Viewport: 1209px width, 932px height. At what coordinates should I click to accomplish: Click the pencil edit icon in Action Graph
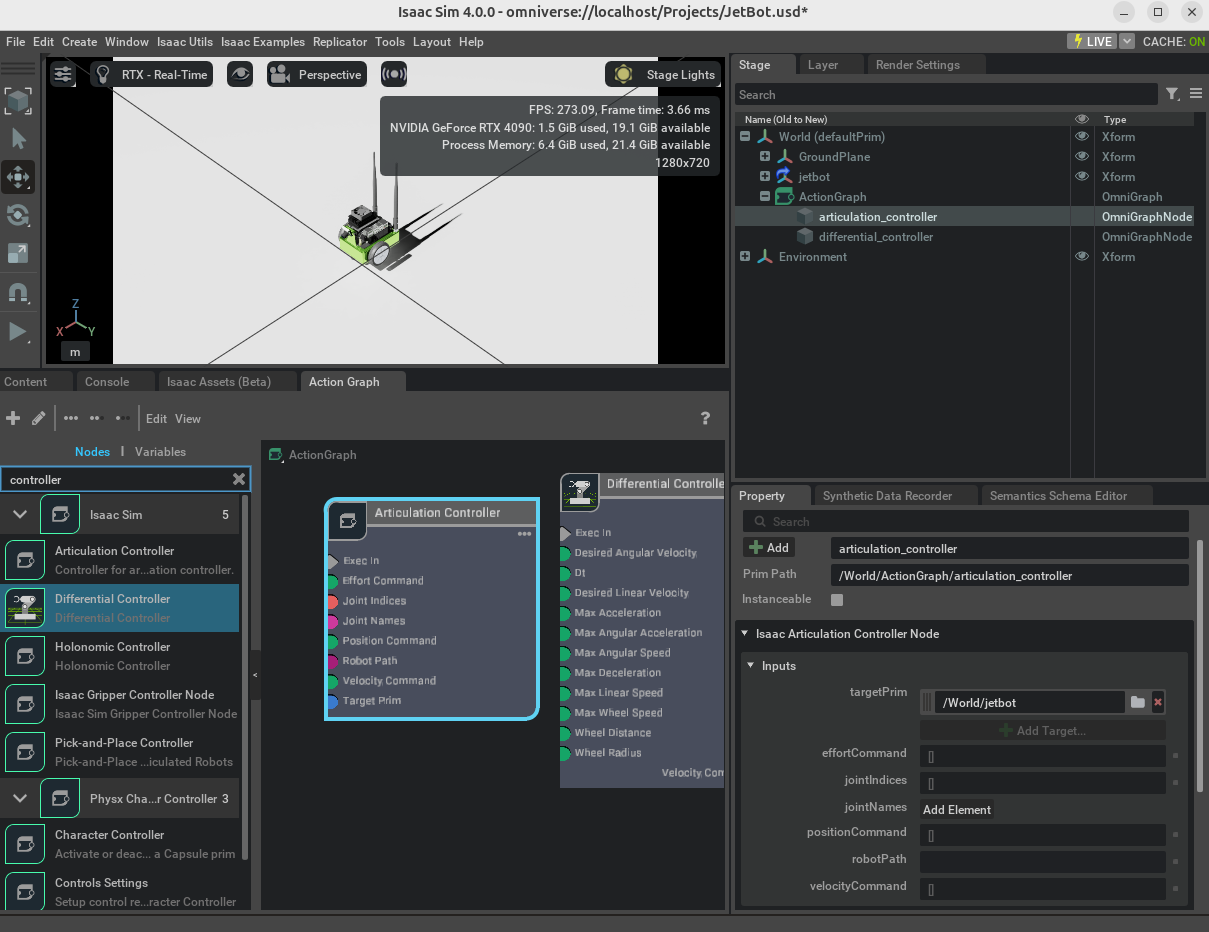coord(38,418)
